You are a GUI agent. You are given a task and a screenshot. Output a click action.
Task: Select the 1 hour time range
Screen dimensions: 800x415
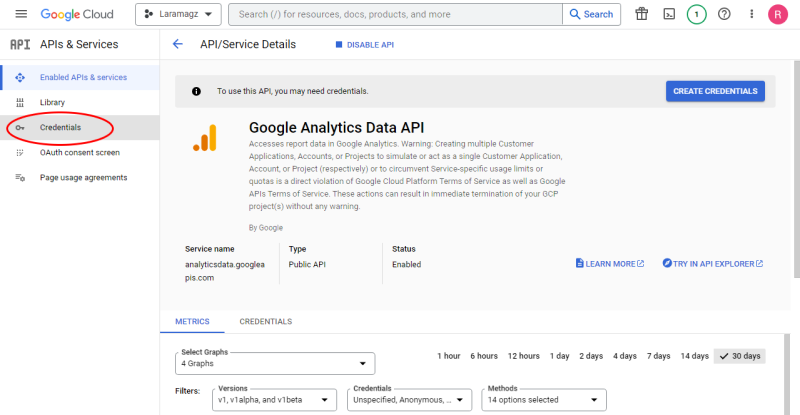click(x=448, y=356)
